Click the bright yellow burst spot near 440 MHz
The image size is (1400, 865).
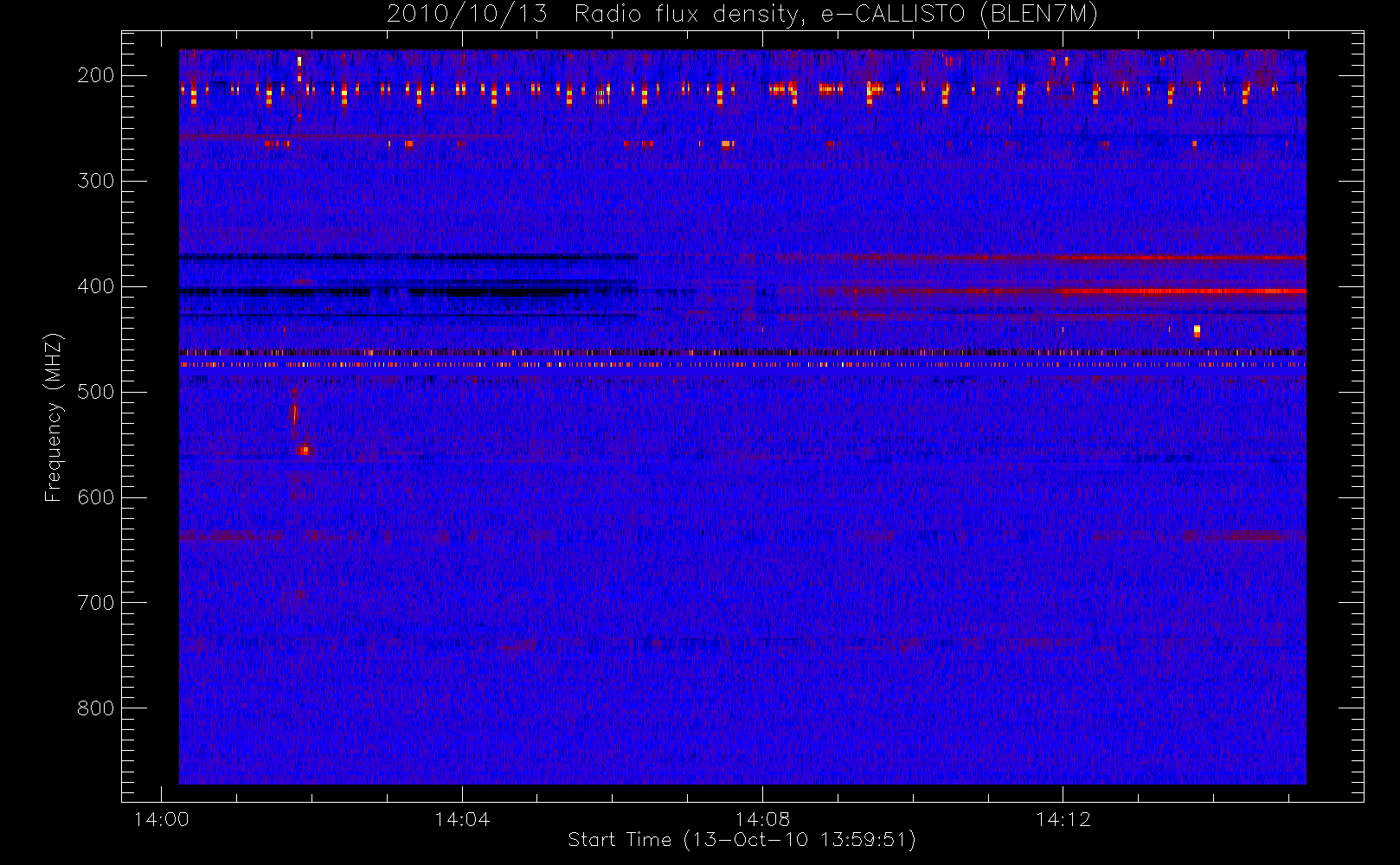click(1197, 330)
